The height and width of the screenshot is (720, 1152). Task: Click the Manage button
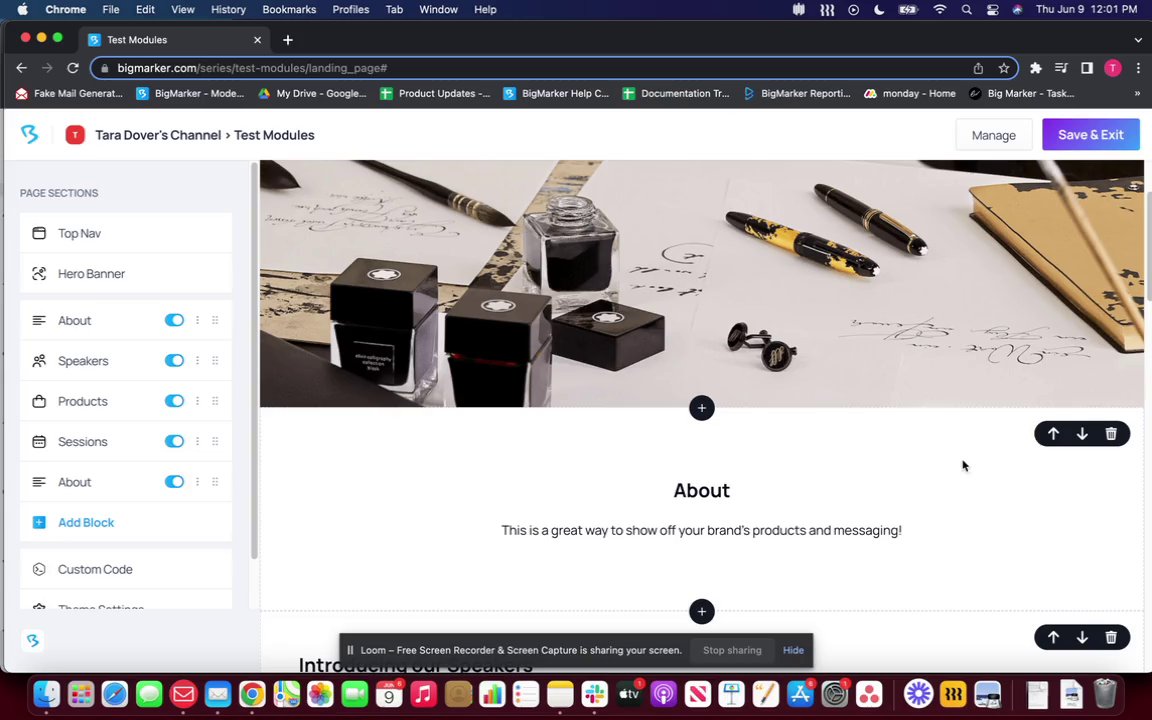tap(993, 134)
